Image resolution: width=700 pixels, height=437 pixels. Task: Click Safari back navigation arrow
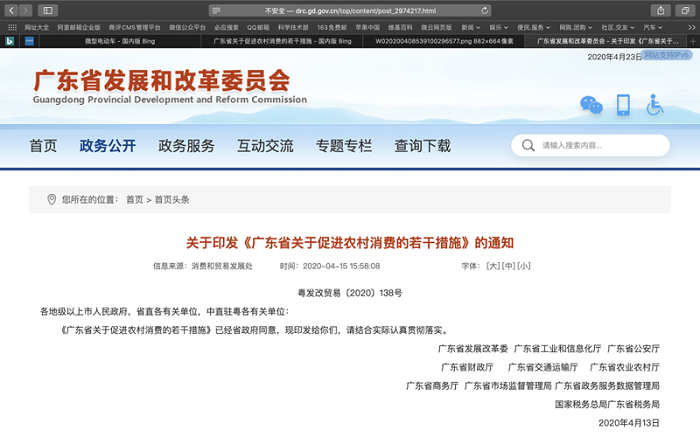(x=11, y=10)
